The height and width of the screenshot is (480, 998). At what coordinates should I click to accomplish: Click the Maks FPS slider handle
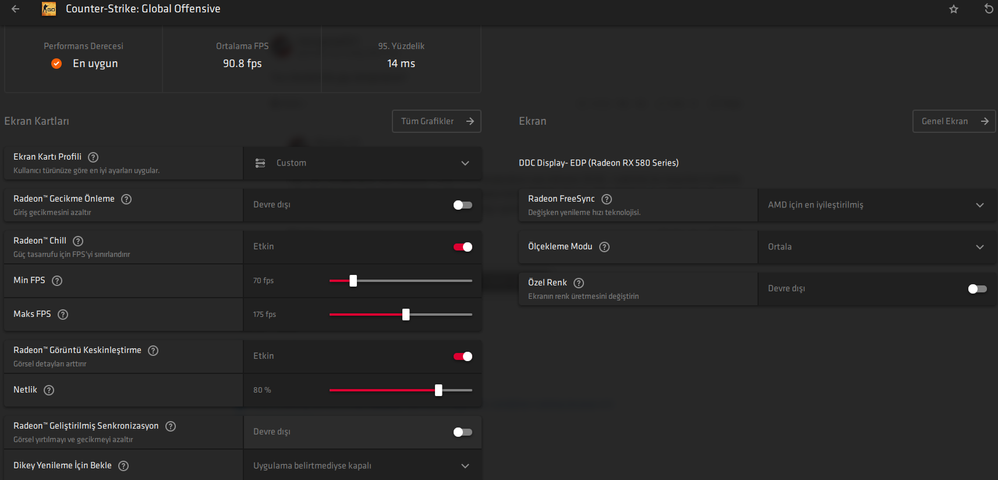[x=406, y=314]
